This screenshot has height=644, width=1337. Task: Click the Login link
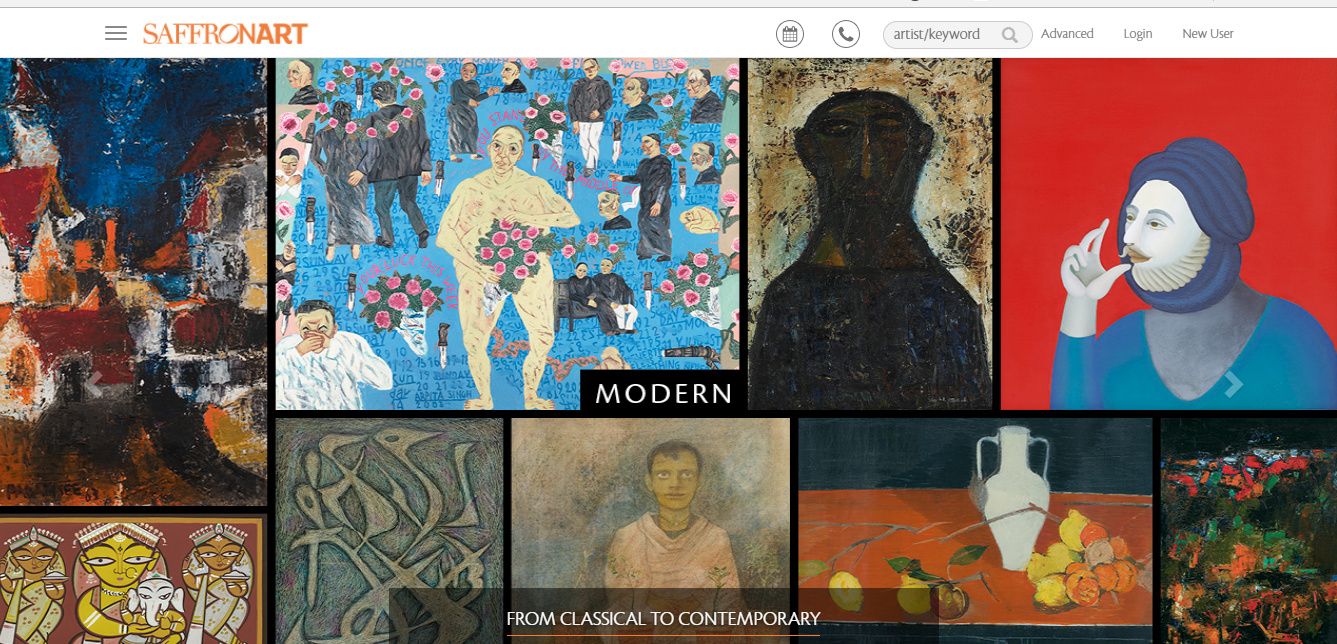1138,34
